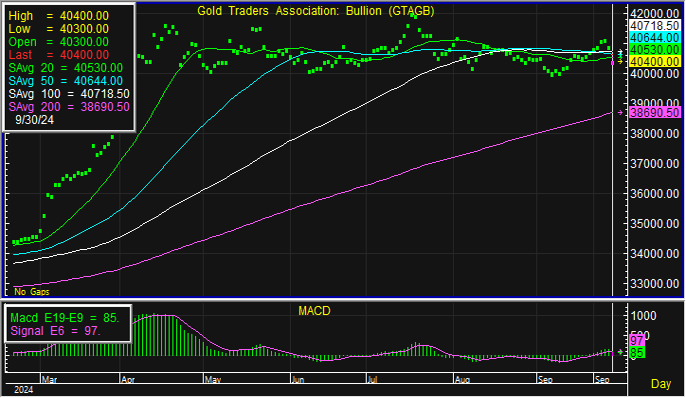Select the SAvg 200 legend entry

(69, 107)
